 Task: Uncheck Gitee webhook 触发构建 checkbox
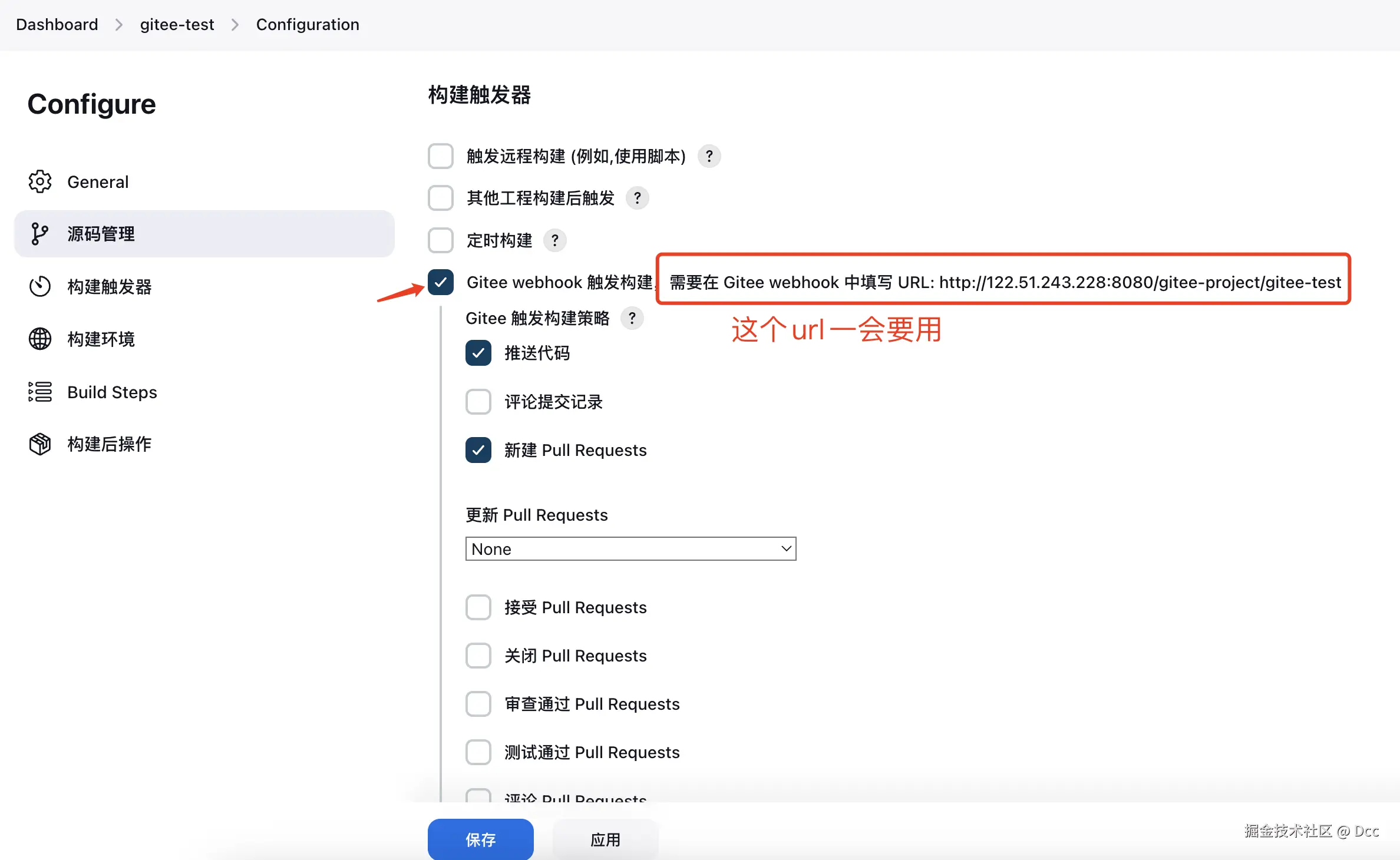coord(441,282)
